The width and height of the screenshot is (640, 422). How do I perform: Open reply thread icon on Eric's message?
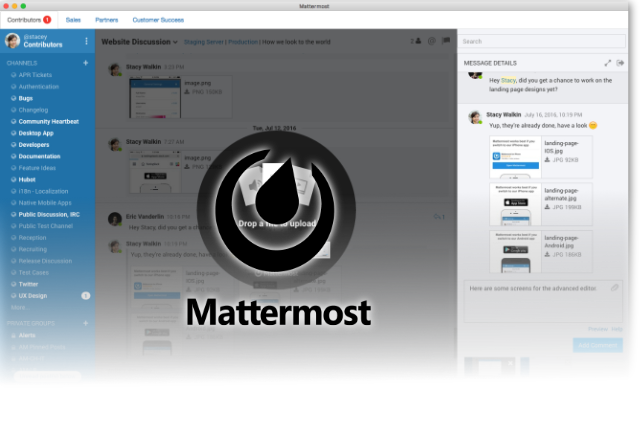pos(439,217)
